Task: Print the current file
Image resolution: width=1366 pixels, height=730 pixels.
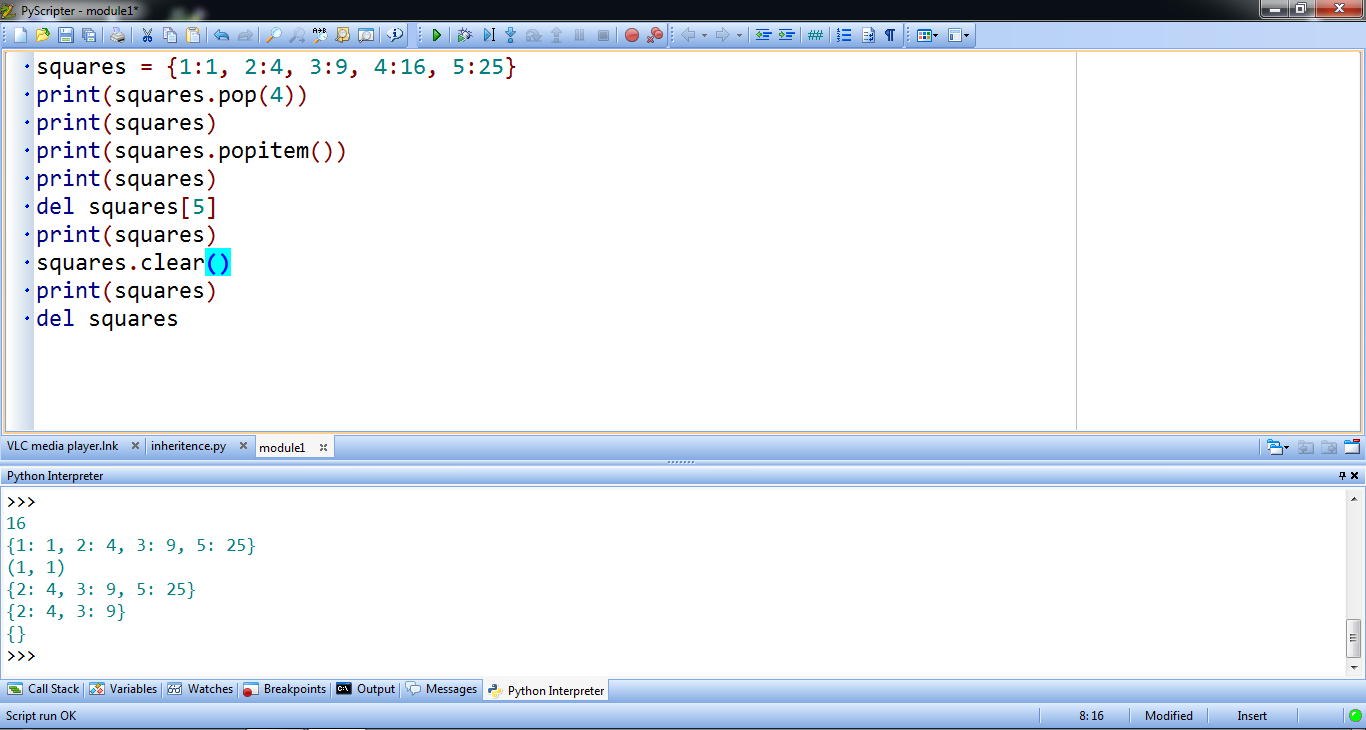Action: tap(116, 35)
